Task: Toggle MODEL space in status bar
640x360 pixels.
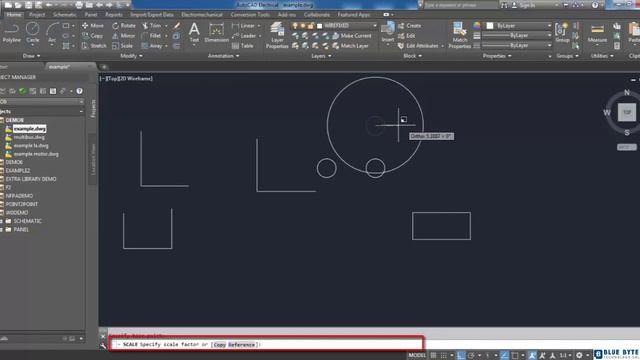Action: pyautogui.click(x=417, y=356)
